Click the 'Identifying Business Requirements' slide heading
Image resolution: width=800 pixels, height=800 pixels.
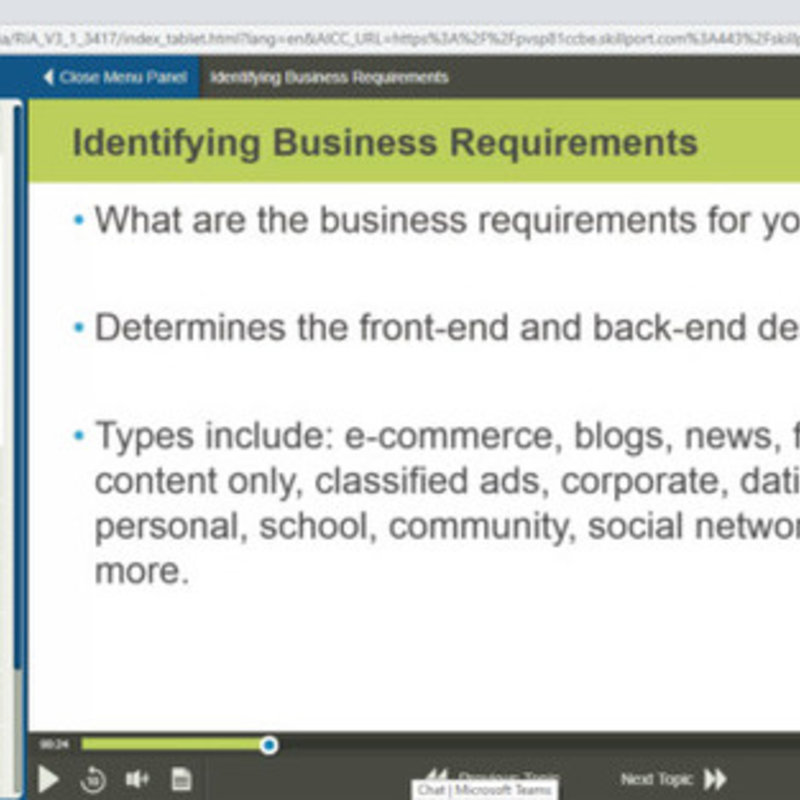385,142
